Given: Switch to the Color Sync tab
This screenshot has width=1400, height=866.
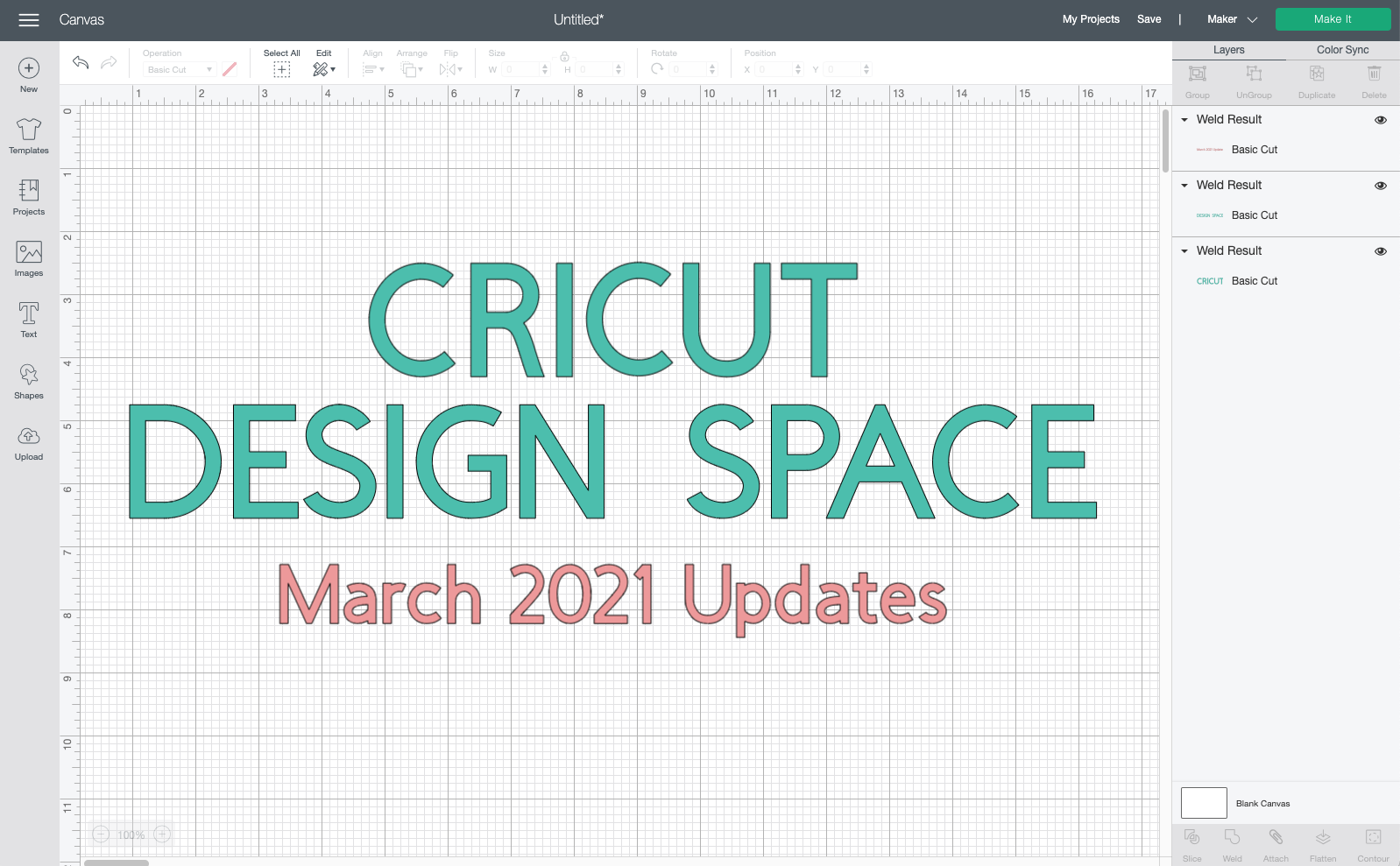Looking at the screenshot, I should 1342,50.
